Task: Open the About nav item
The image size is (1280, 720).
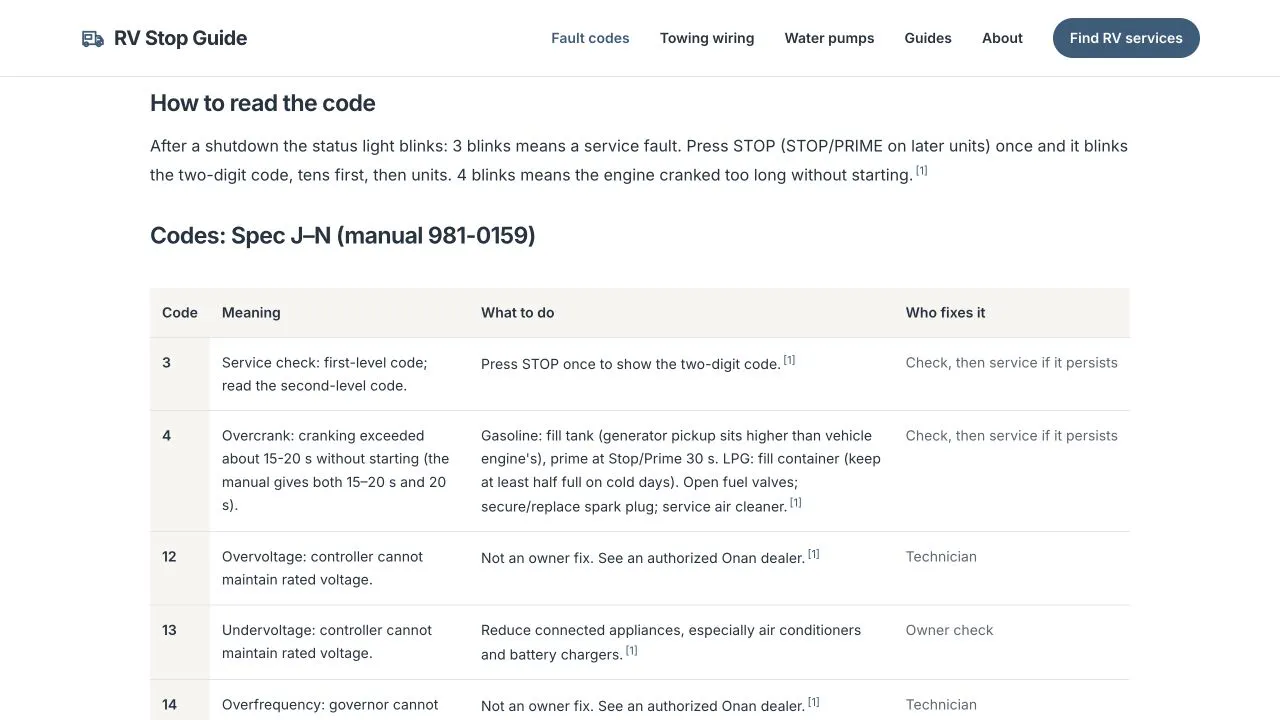Action: tap(1002, 38)
